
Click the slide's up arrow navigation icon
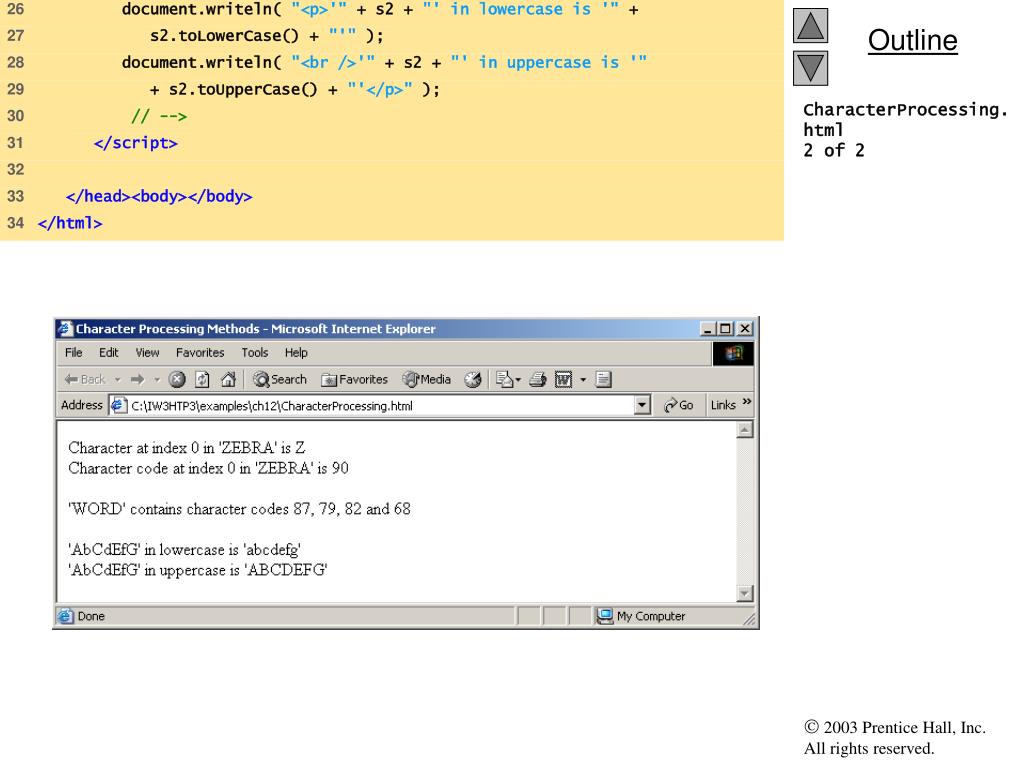(x=813, y=27)
